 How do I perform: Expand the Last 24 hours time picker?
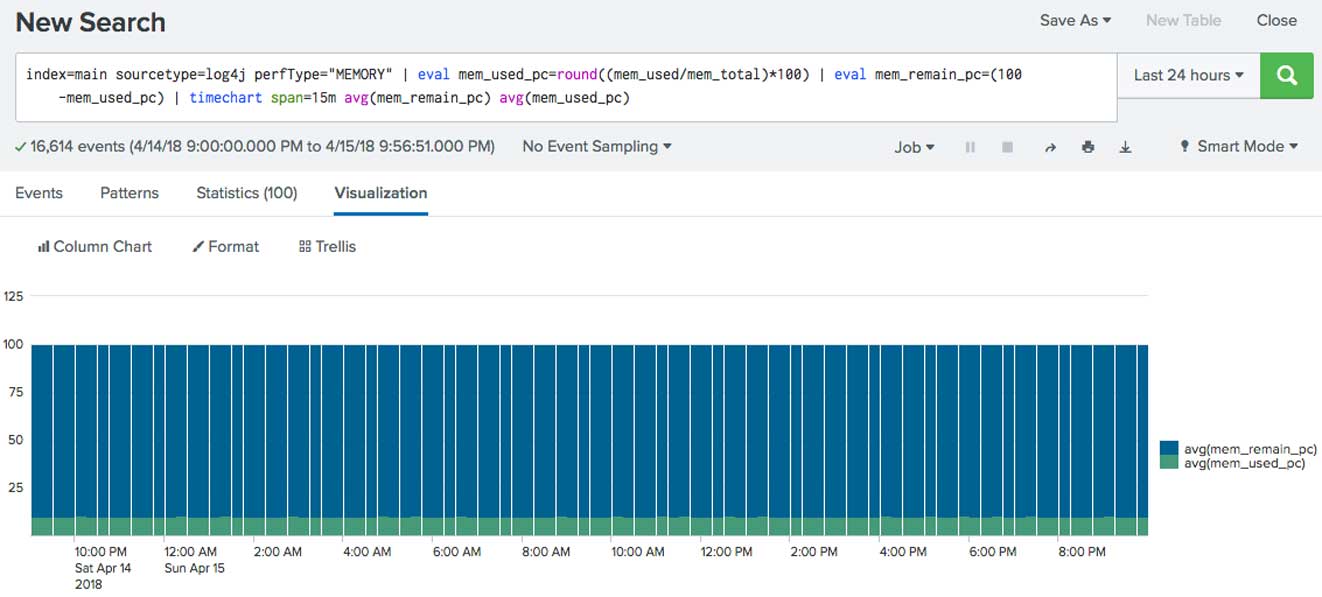pyautogui.click(x=1188, y=75)
